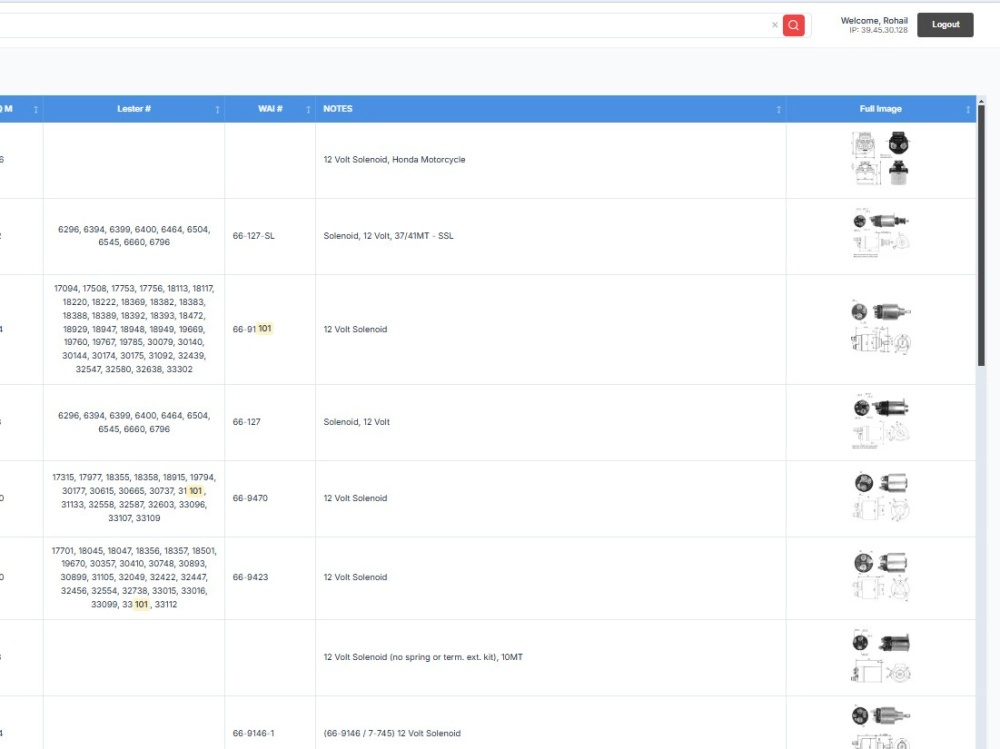Click the scrollbar up arrow
The width and height of the screenshot is (1000, 749).
pos(981,101)
